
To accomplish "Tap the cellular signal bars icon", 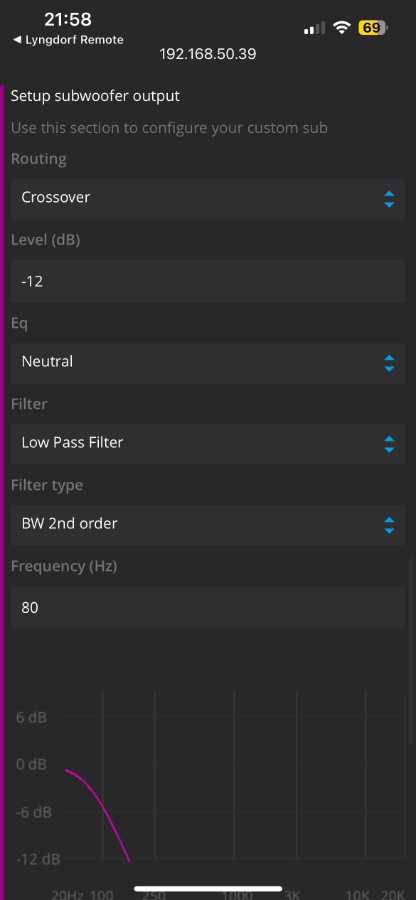I will (314, 28).
